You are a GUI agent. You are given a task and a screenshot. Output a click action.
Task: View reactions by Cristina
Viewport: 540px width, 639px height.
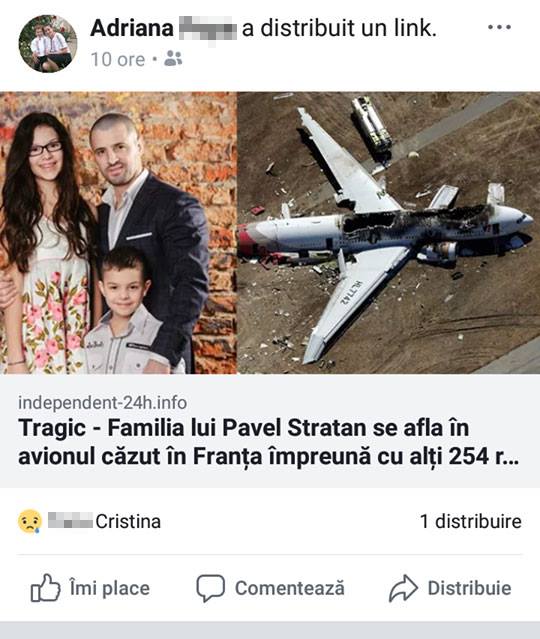tap(105, 521)
